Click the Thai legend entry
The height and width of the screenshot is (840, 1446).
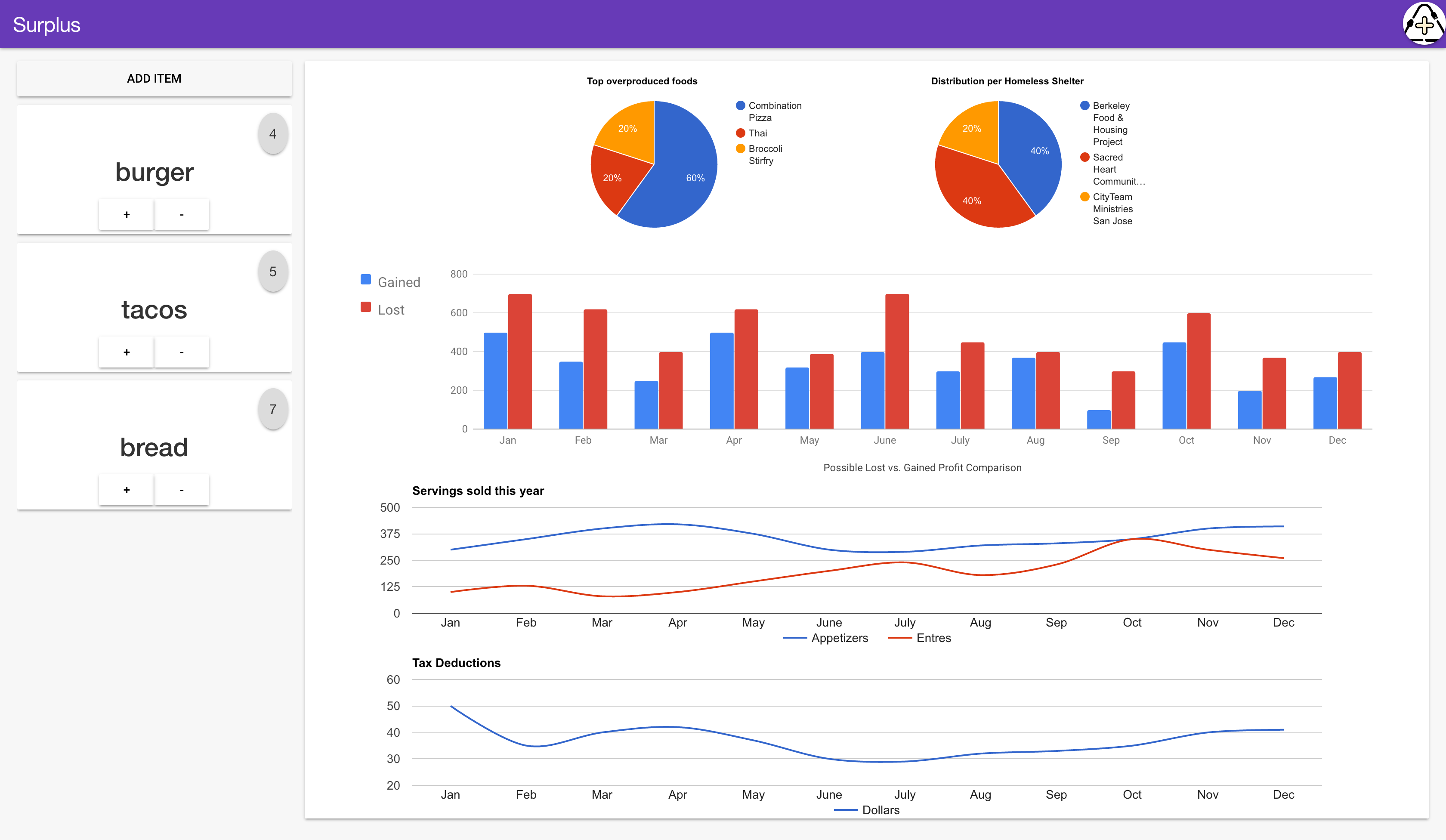[x=752, y=133]
